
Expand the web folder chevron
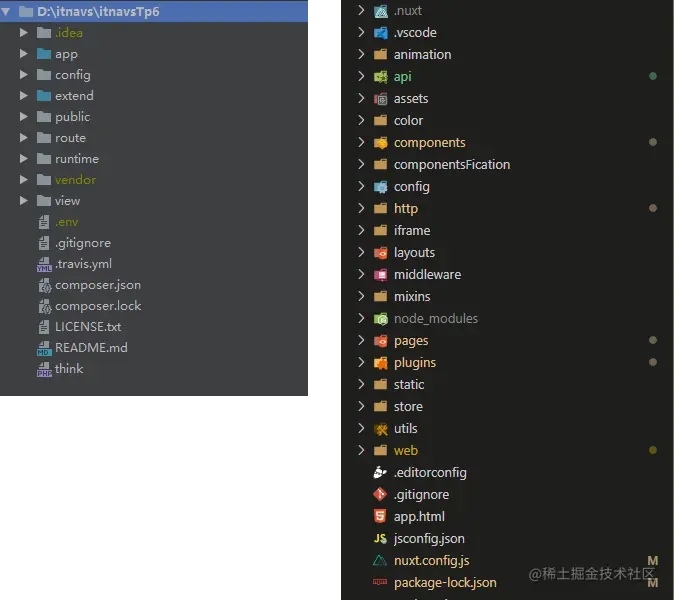coord(361,450)
